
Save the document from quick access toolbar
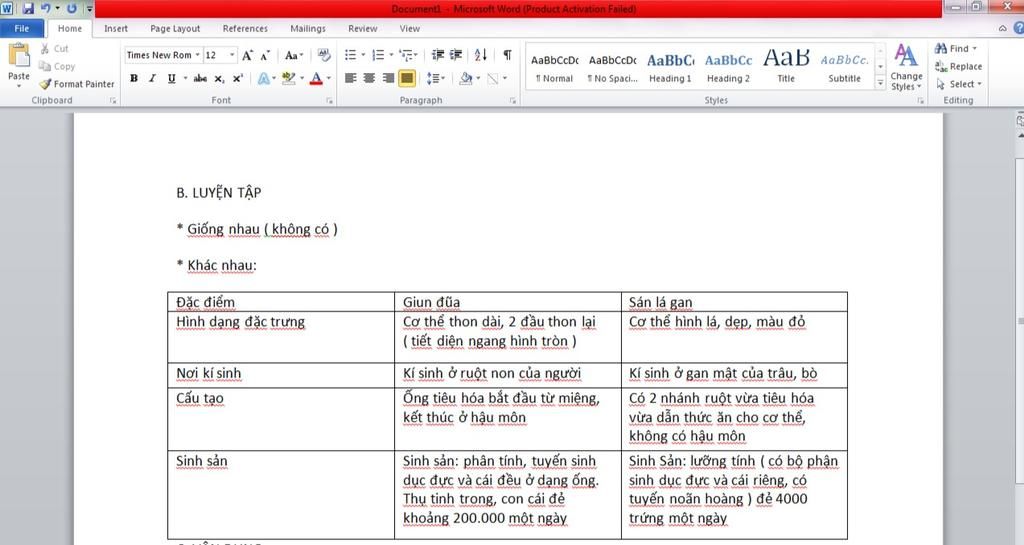(27, 8)
